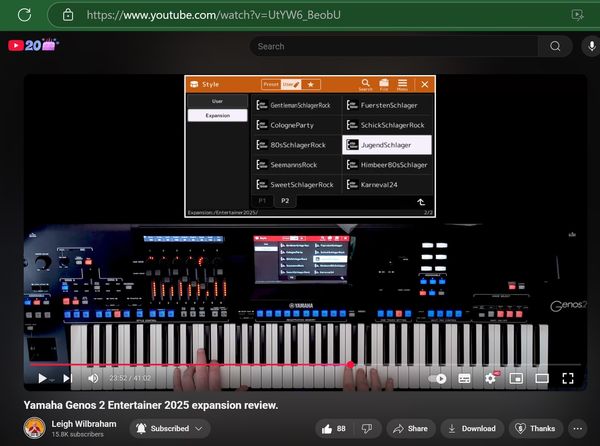The image size is (600, 446).
Task: Select Expansion category in Style sidebar
Action: tap(217, 115)
